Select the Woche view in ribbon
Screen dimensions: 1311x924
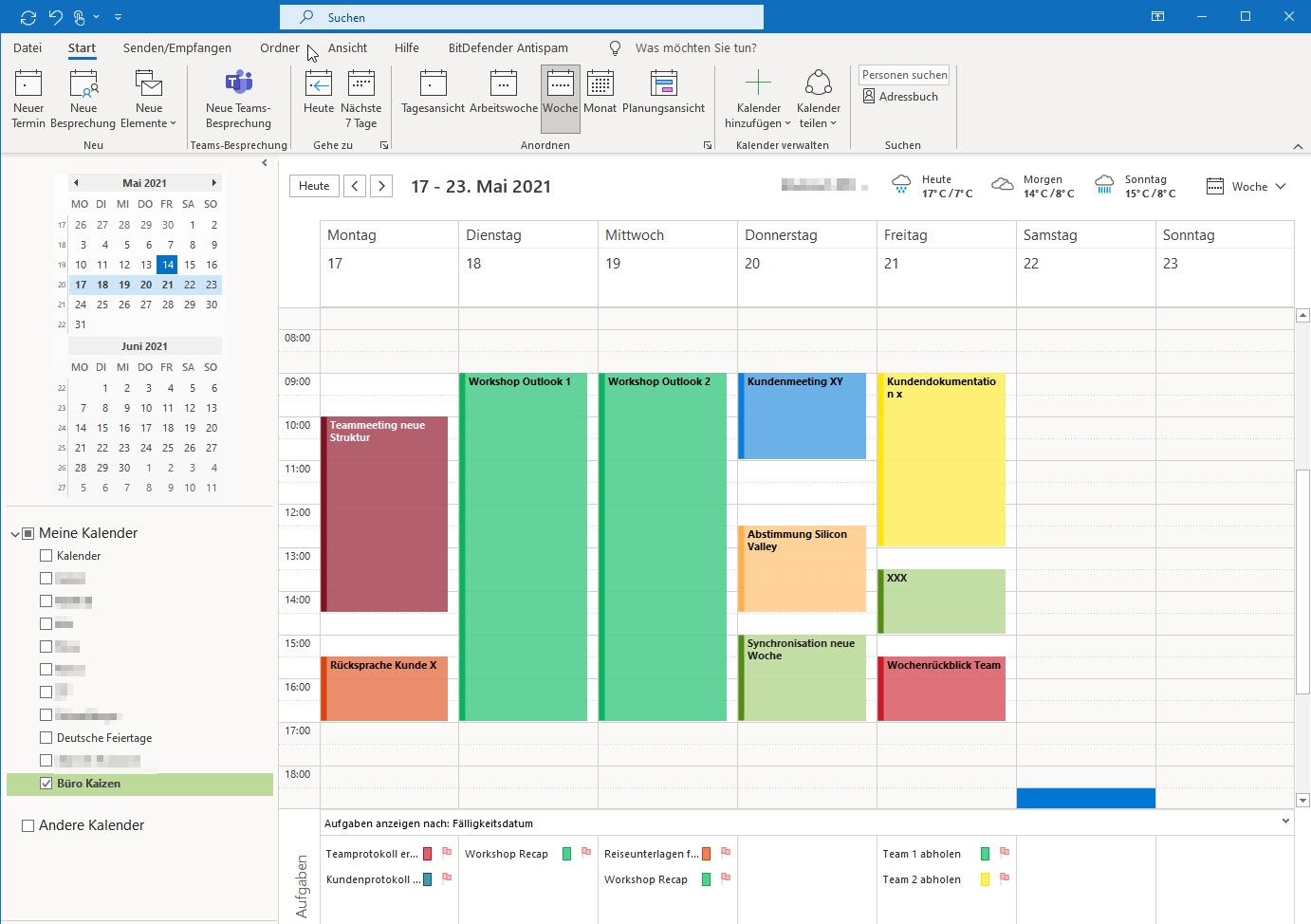coord(561,99)
